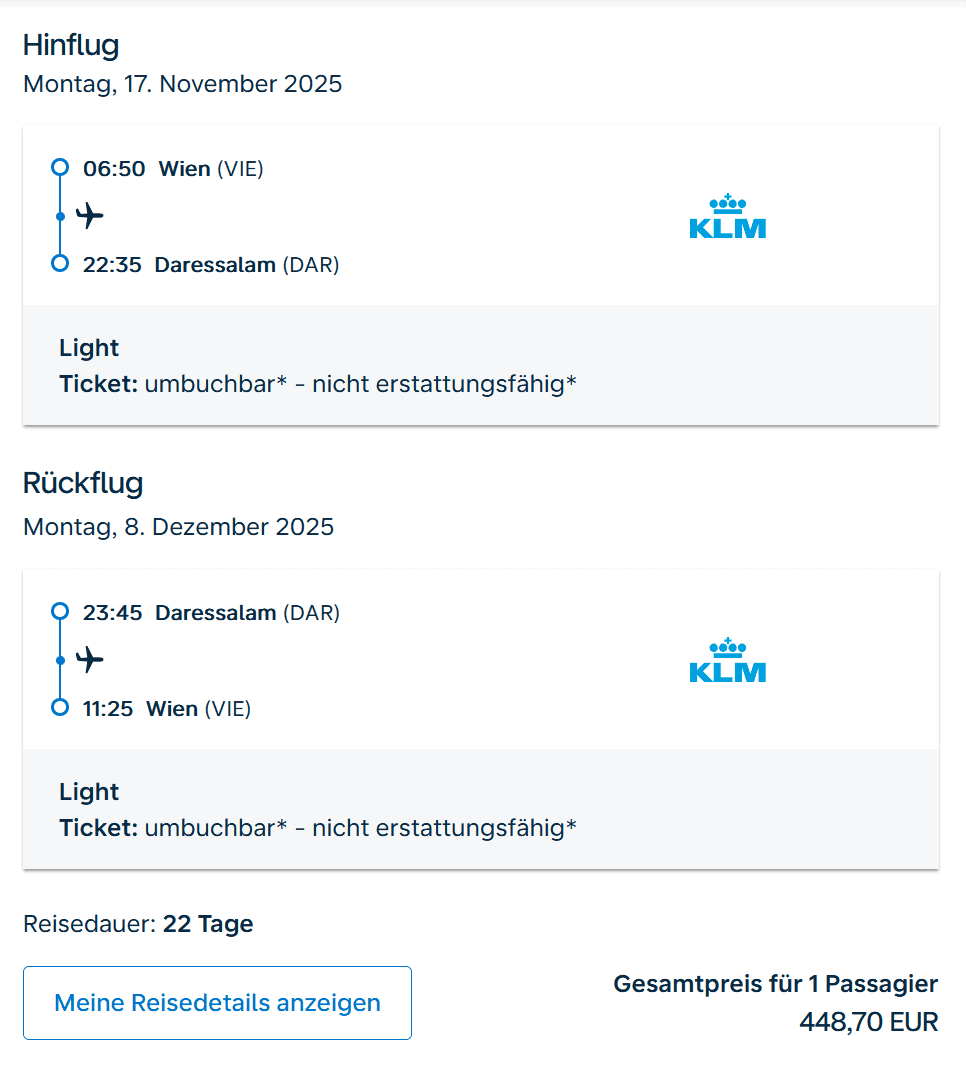Click the Daressalam departure circle marker at 23:45

coord(60,612)
